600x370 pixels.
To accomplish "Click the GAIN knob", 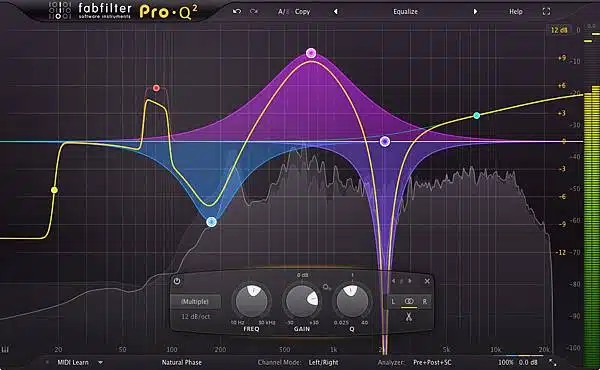I will tap(302, 301).
